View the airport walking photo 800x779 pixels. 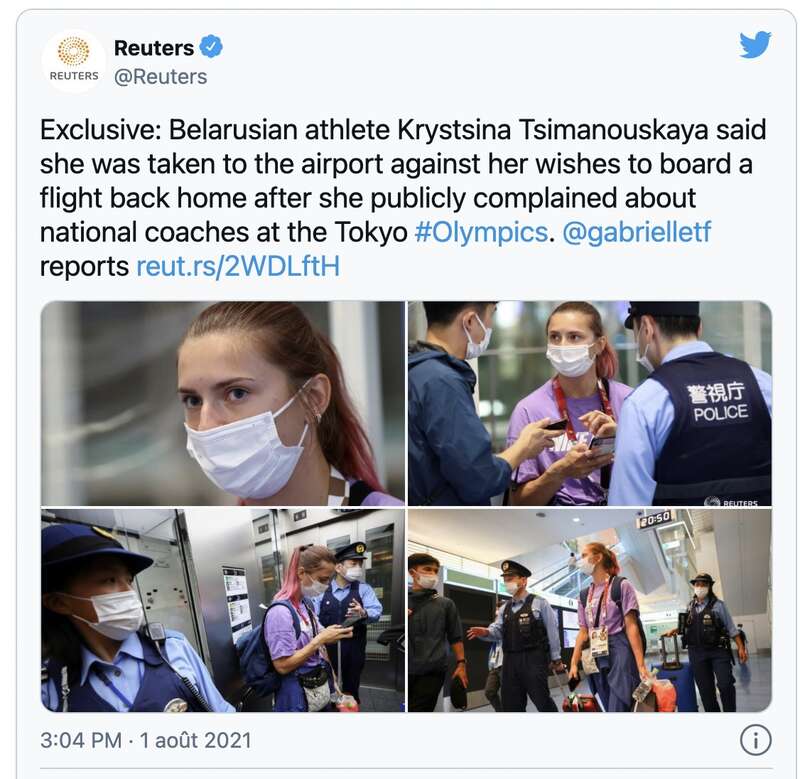[x=590, y=610]
